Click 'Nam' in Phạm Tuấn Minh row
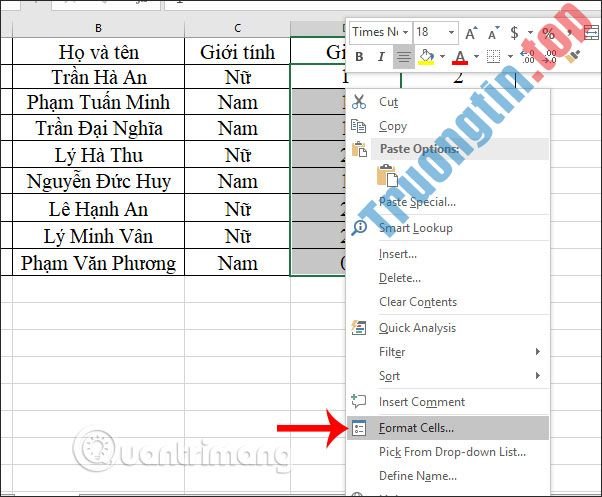The height and width of the screenshot is (497, 602). click(x=237, y=102)
